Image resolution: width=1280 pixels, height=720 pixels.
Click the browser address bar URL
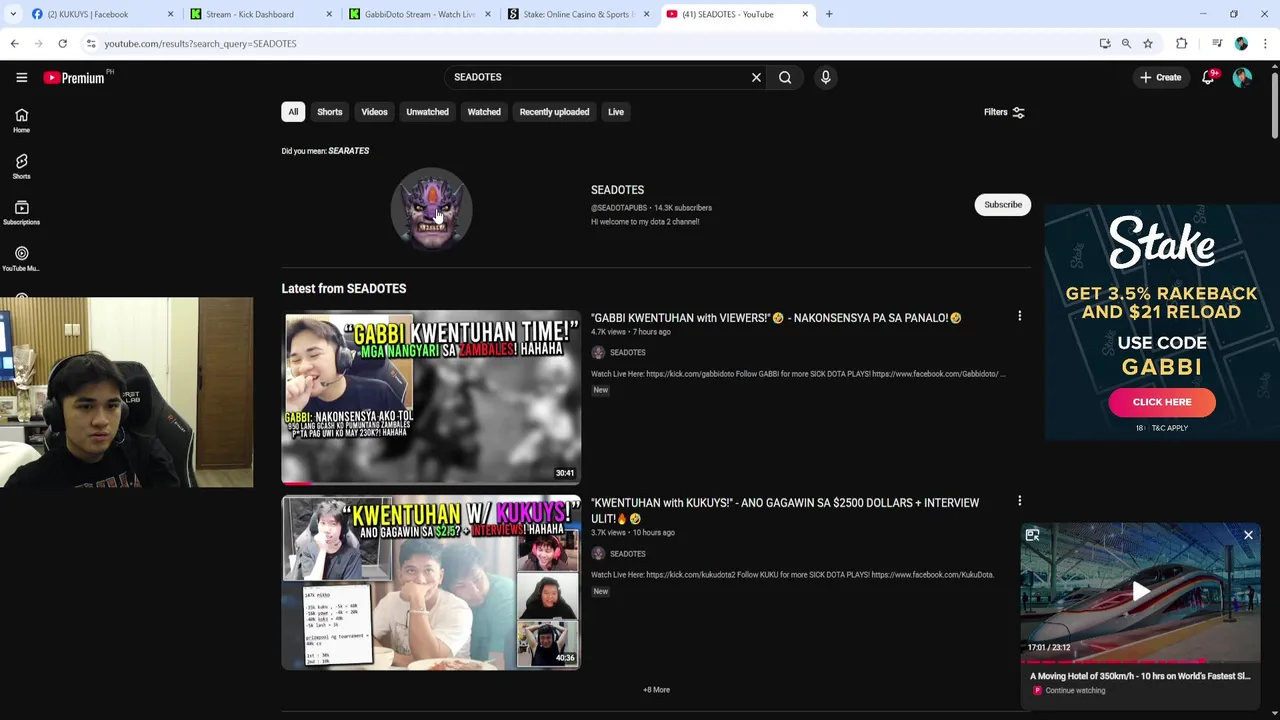pos(200,44)
